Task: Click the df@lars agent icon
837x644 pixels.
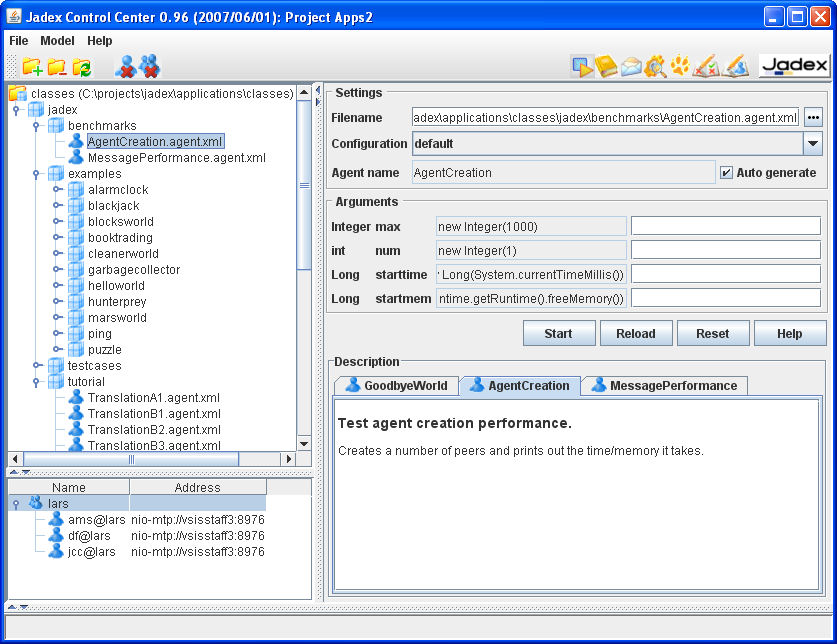Action: (x=56, y=535)
